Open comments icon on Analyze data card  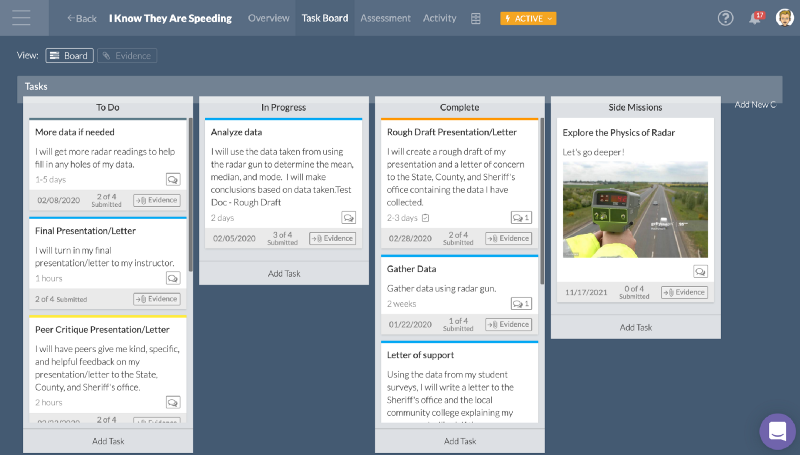349,217
